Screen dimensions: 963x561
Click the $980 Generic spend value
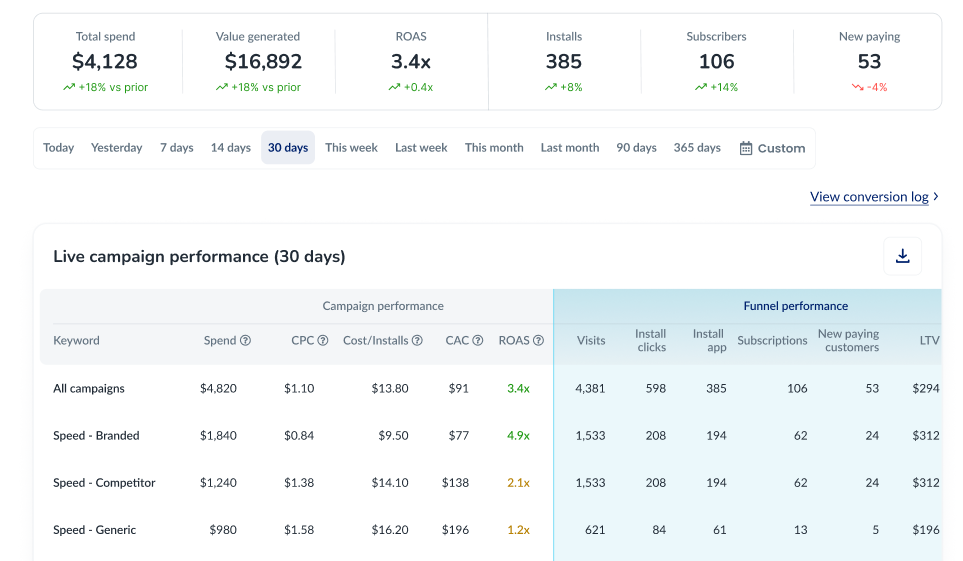223,530
